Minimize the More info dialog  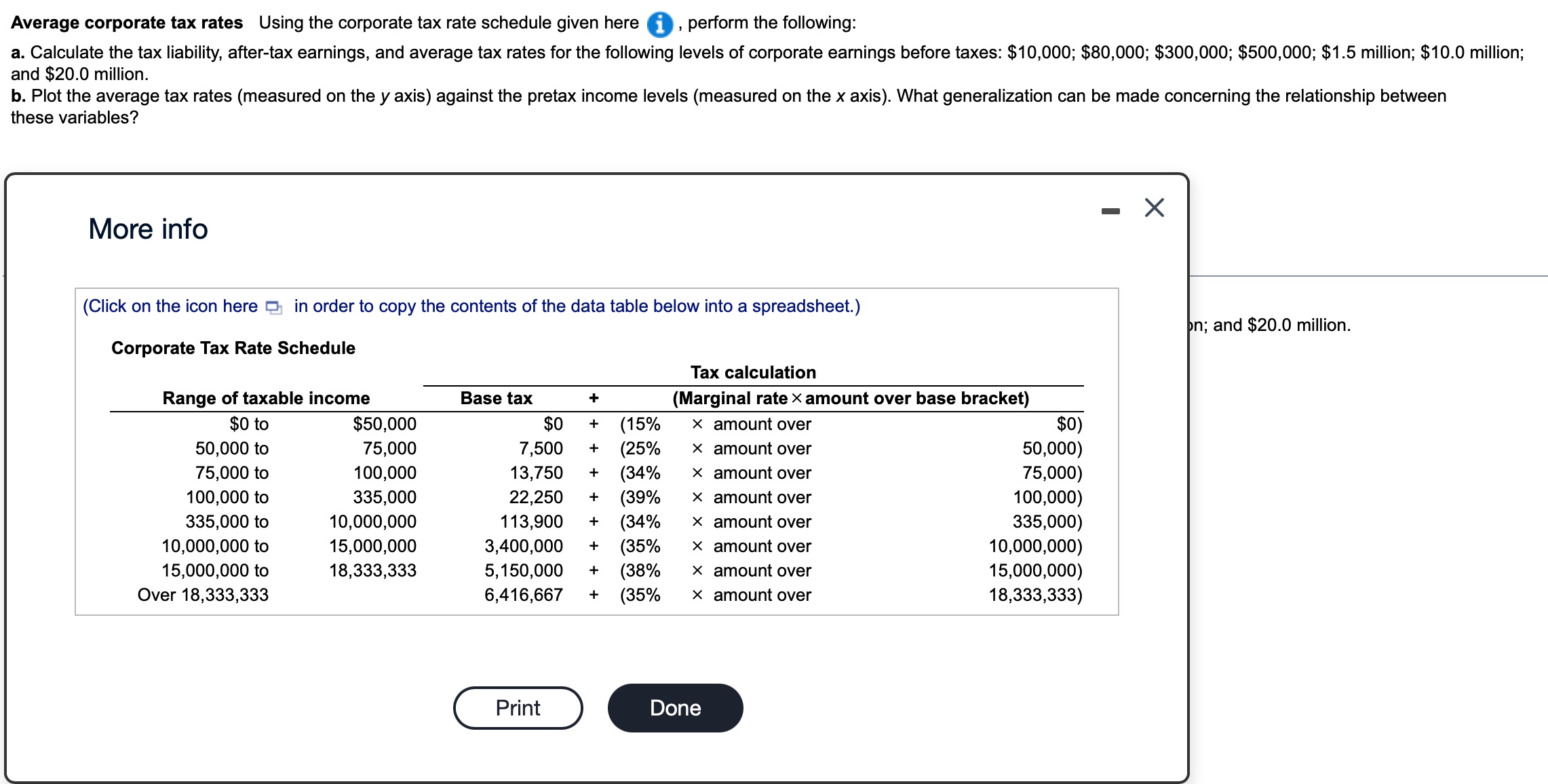pyautogui.click(x=1110, y=211)
